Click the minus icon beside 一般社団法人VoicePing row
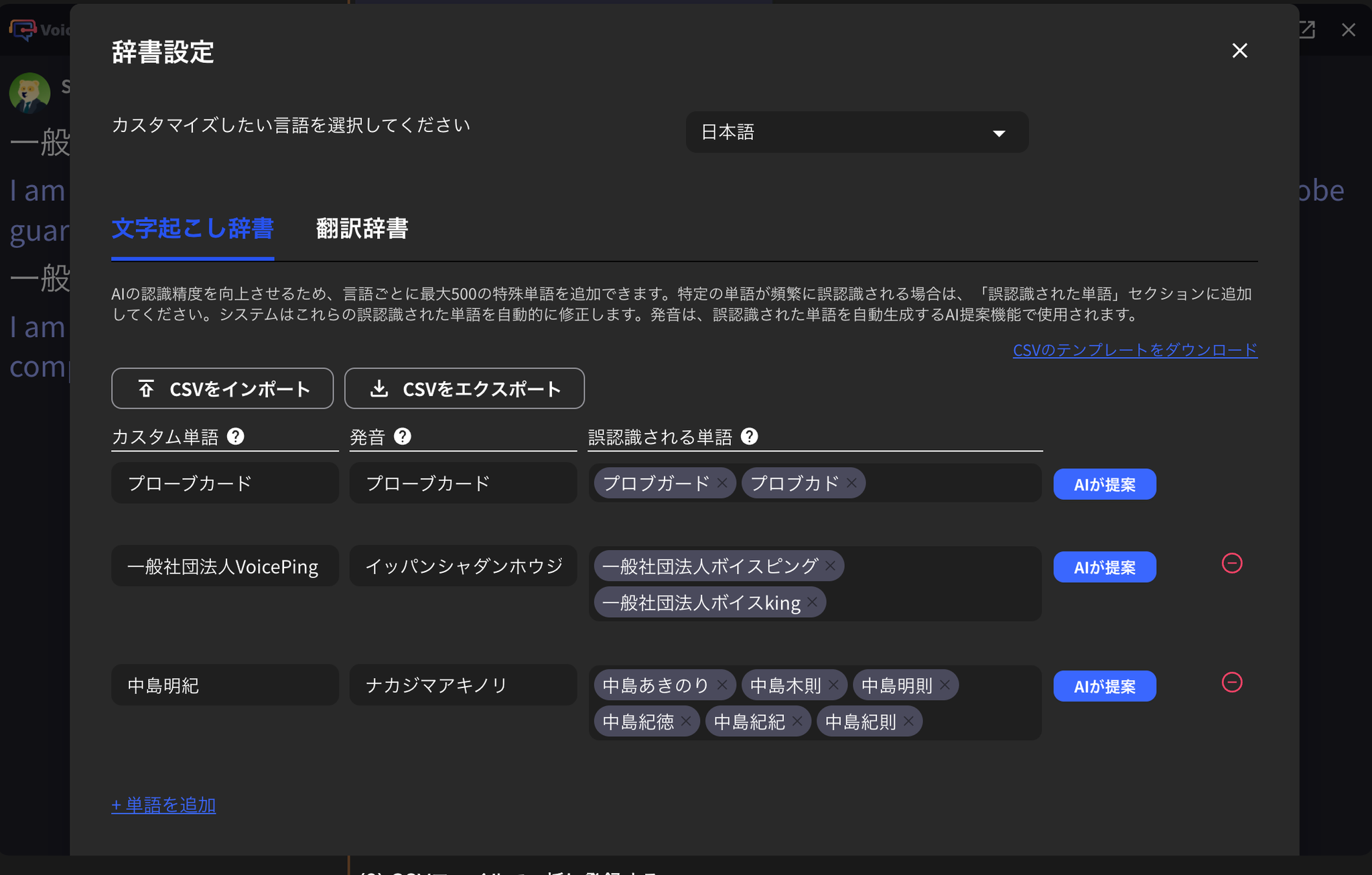 coord(1233,563)
